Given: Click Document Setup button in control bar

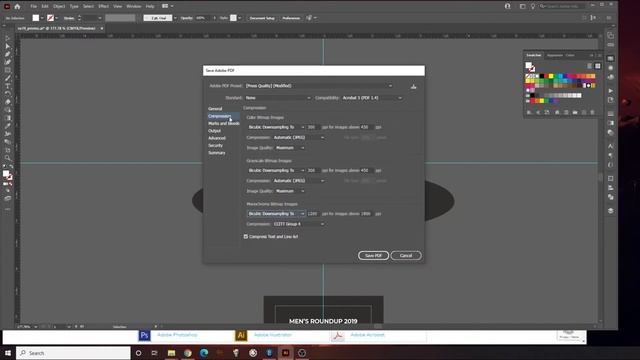Looking at the screenshot, I should click(x=262, y=18).
